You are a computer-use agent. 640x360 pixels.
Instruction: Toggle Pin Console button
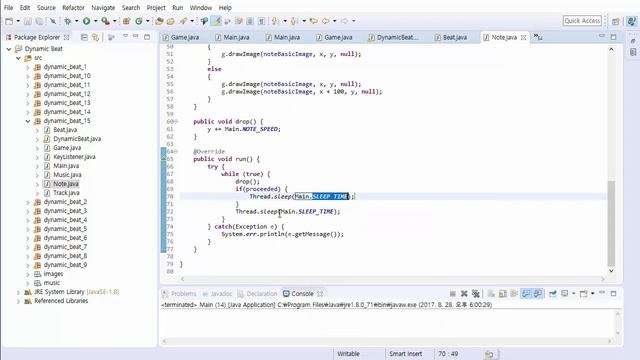pyautogui.click(x=553, y=293)
